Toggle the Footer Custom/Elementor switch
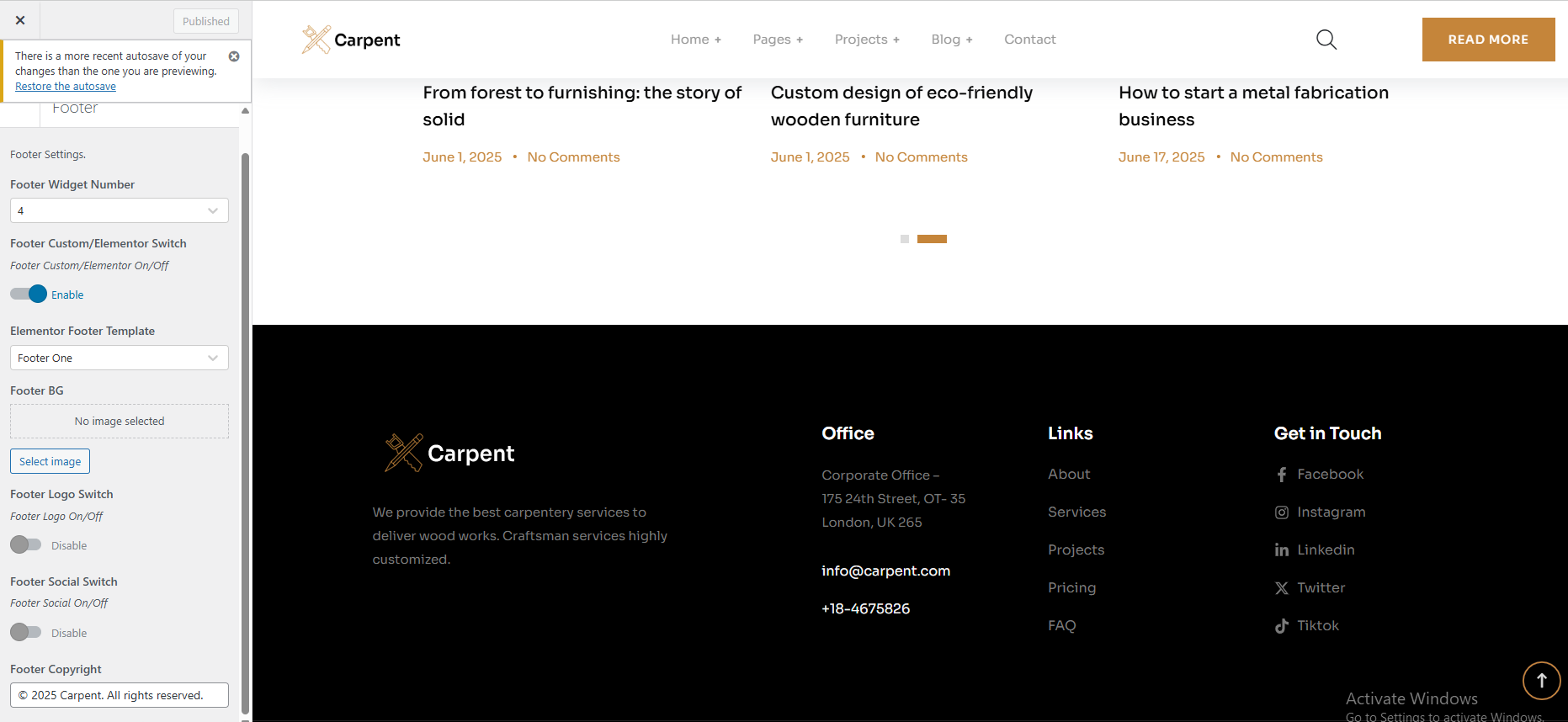1568x722 pixels. click(x=28, y=294)
